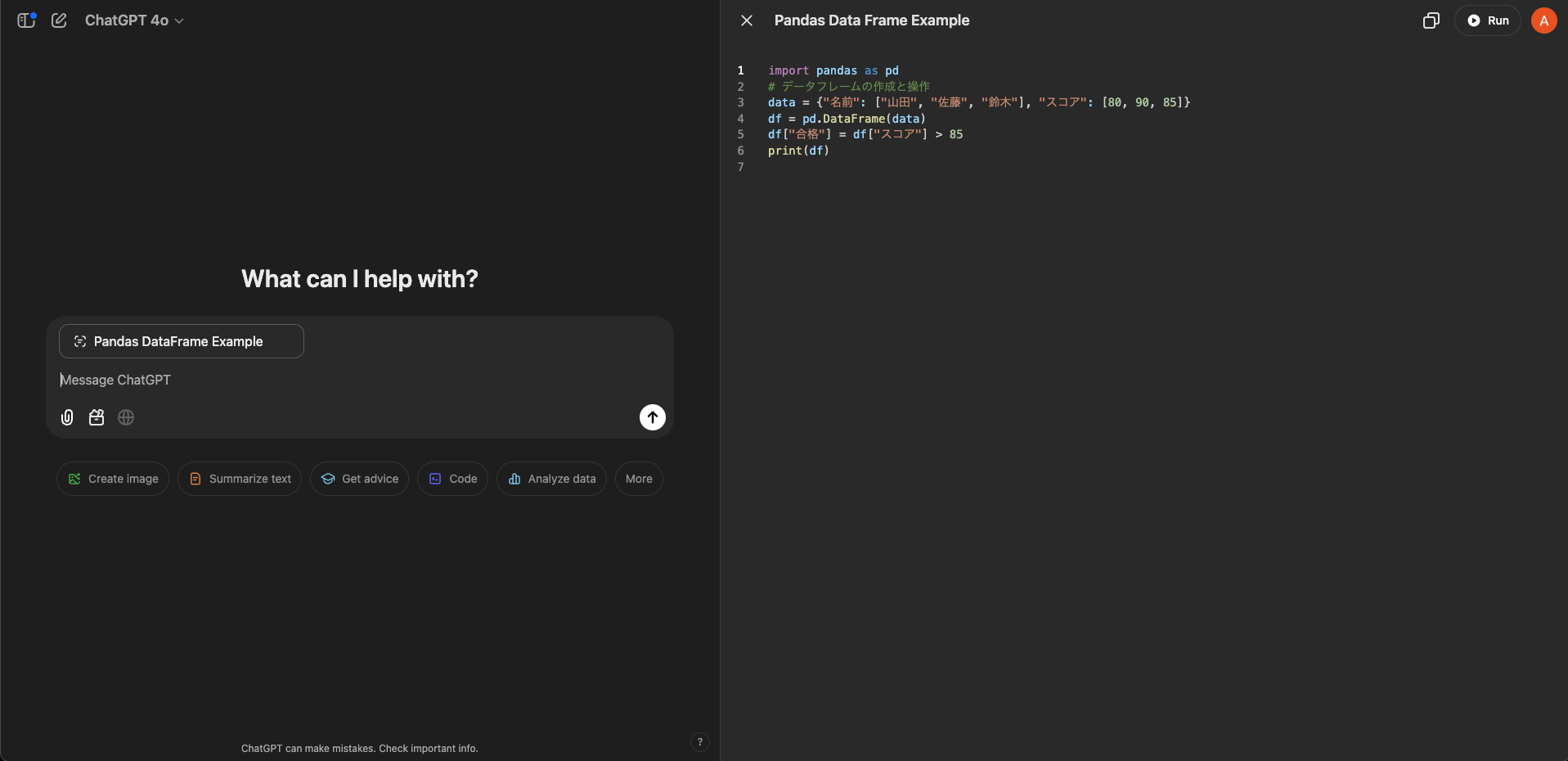Open the Pandas DataFrame Example chip
This screenshot has width=1568, height=761.
181,341
